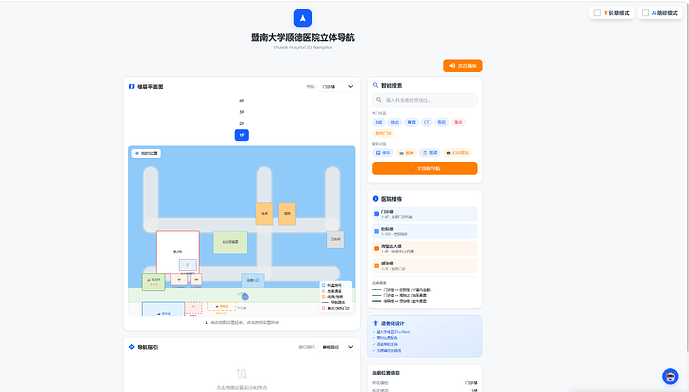
Task: Click the large red-bordered emergency room on map
Action: pyautogui.click(x=178, y=251)
